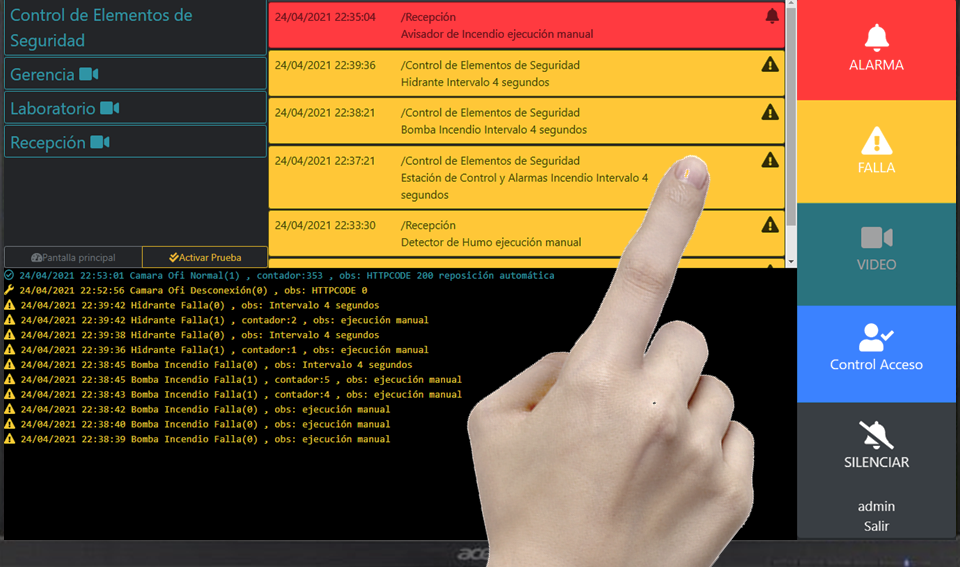Click alert list scrollbar down arrow

tap(791, 262)
